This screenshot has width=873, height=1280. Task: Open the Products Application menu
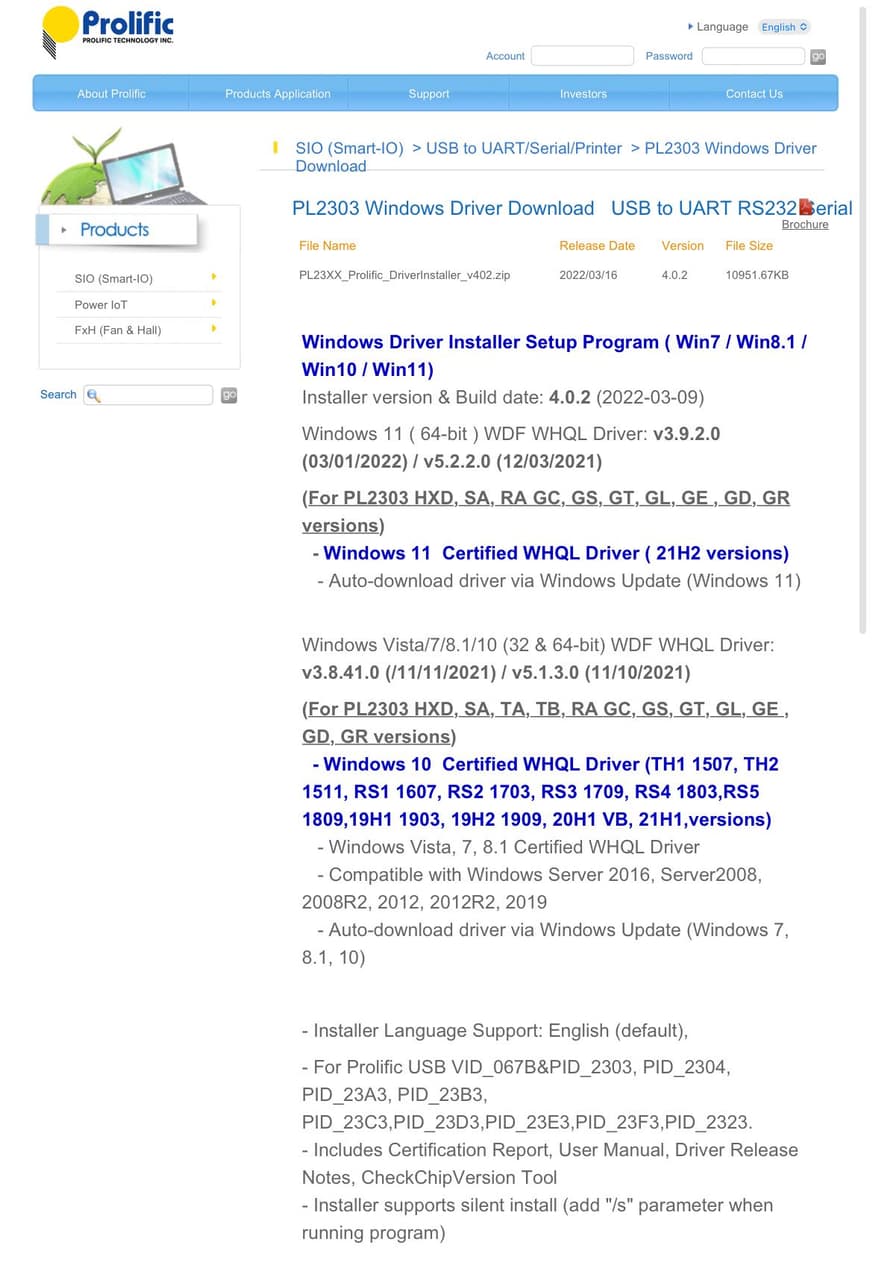277,94
